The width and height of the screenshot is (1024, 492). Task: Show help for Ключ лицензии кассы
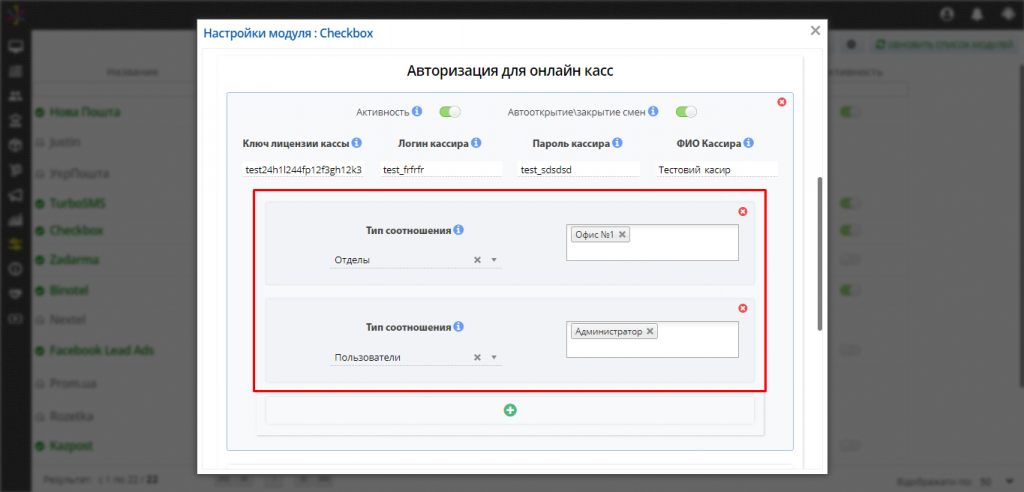[357, 142]
